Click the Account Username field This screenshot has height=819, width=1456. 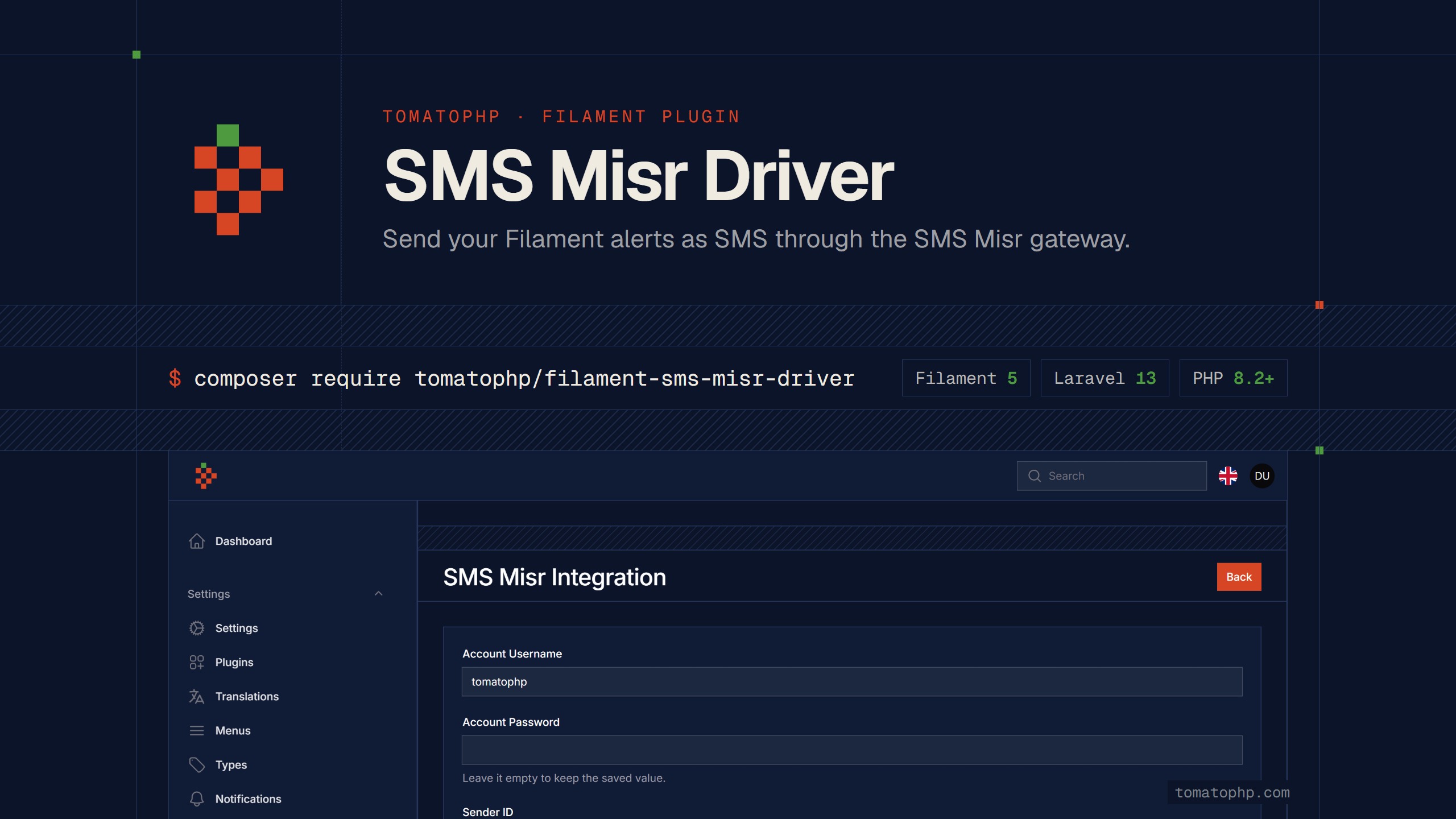click(x=852, y=681)
